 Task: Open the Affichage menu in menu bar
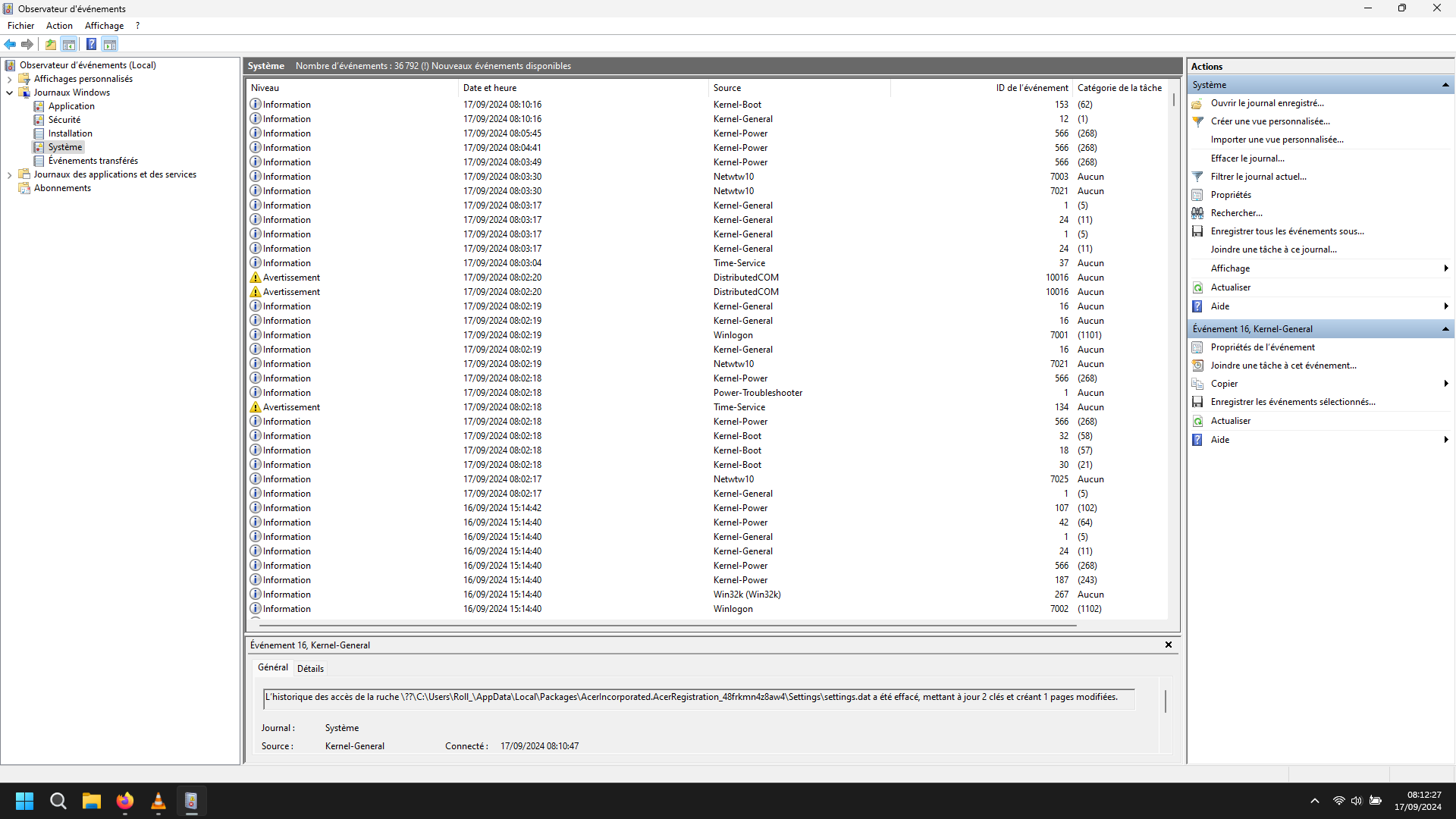coord(104,26)
